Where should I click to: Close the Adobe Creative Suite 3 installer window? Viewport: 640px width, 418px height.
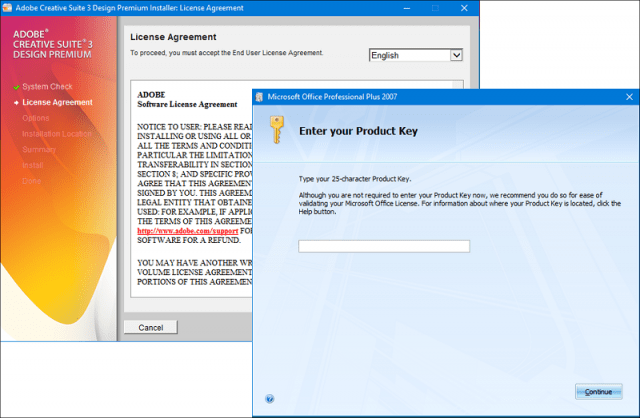464,8
